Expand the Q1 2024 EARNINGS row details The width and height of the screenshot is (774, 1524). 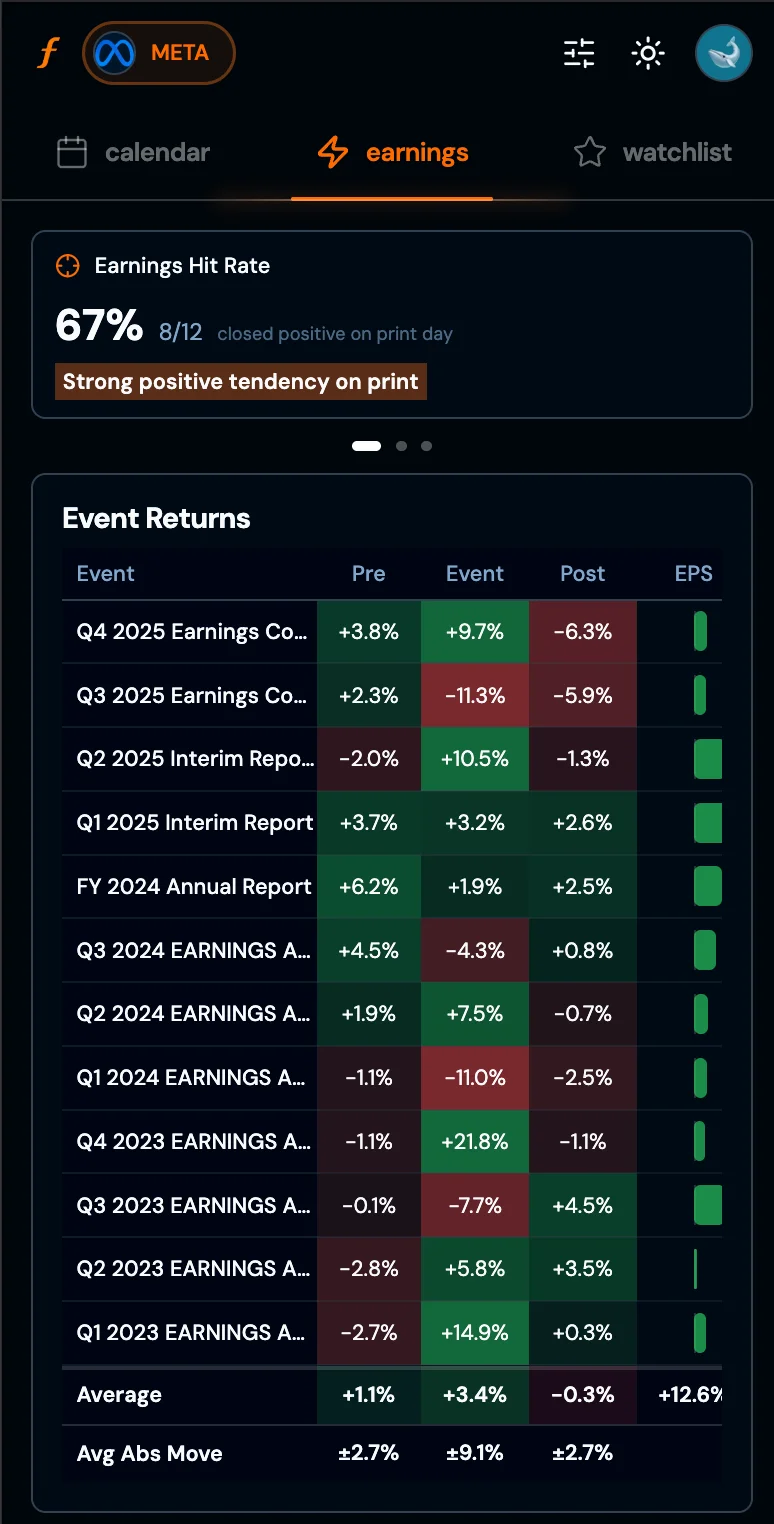pos(190,1078)
